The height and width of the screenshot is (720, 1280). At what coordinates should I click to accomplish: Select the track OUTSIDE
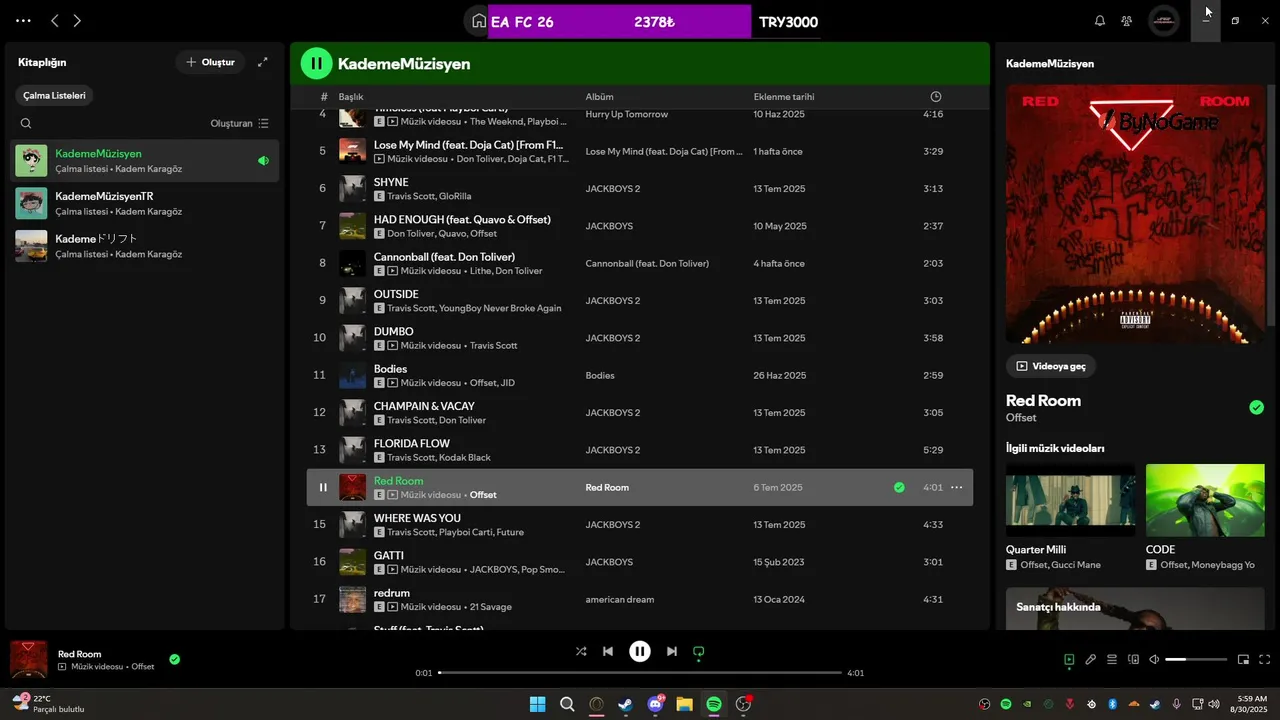[640, 301]
